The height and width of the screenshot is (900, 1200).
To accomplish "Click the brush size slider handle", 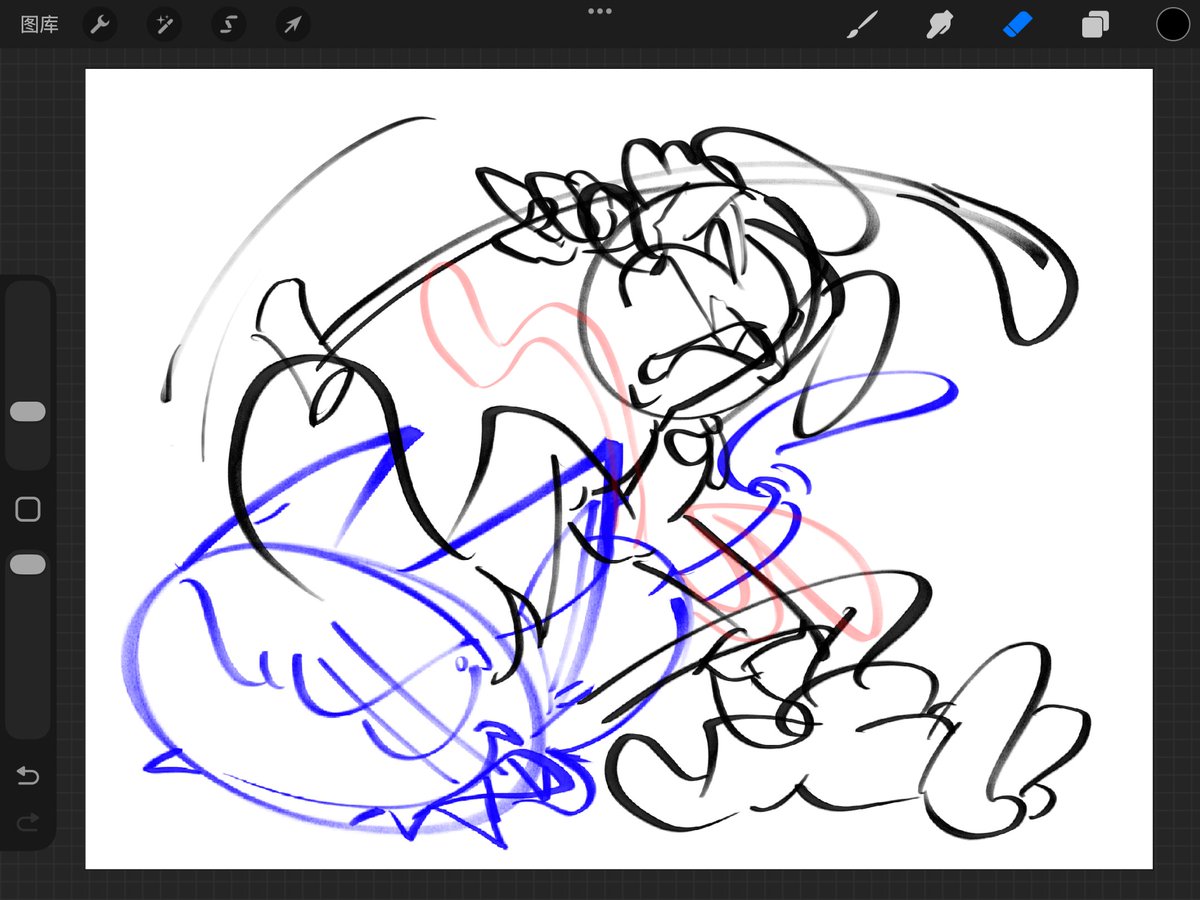I will point(28,412).
